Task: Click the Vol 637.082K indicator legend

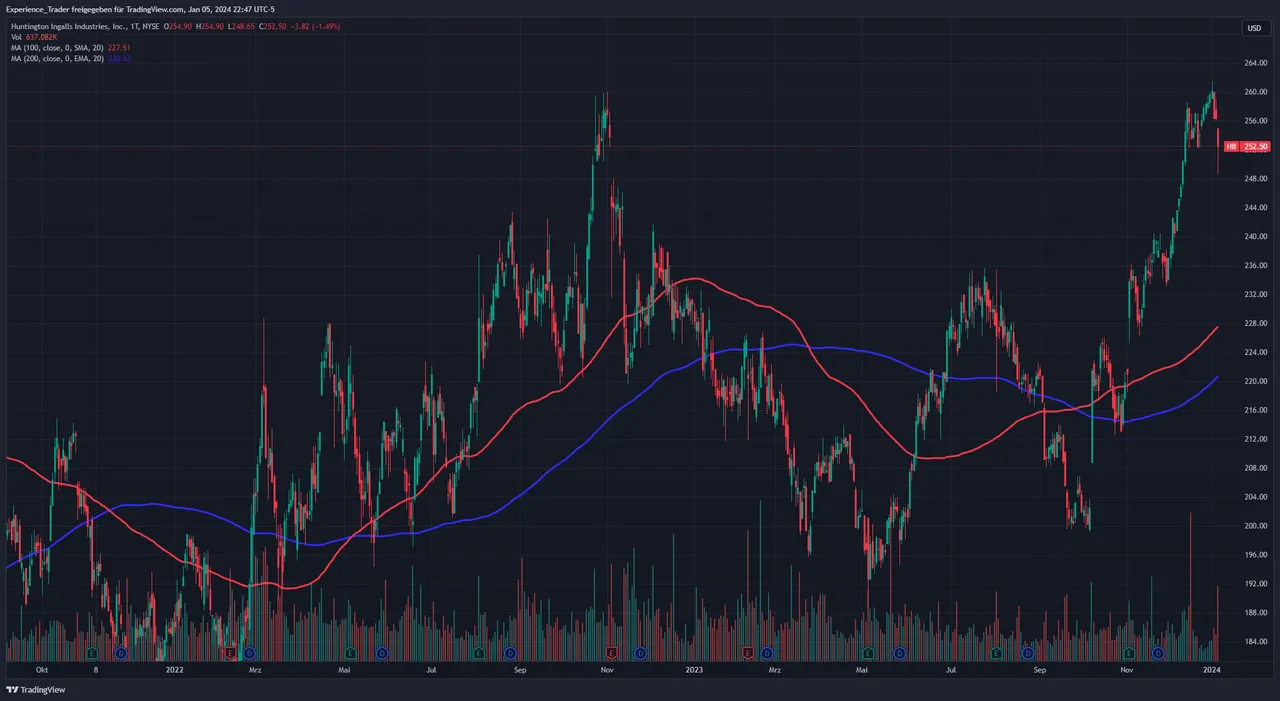Action: [x=34, y=37]
